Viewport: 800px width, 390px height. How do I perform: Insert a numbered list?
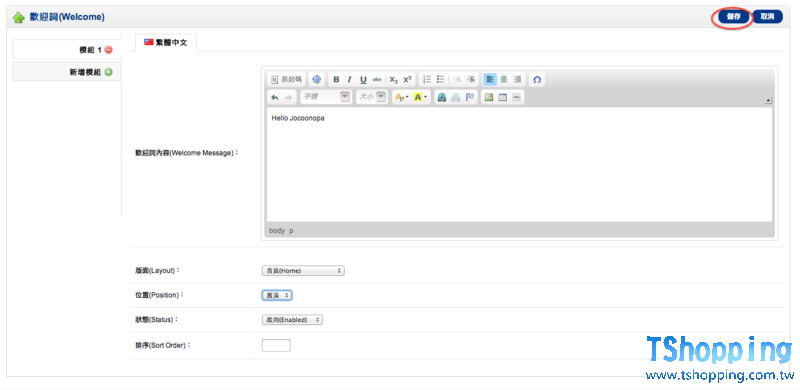427,80
